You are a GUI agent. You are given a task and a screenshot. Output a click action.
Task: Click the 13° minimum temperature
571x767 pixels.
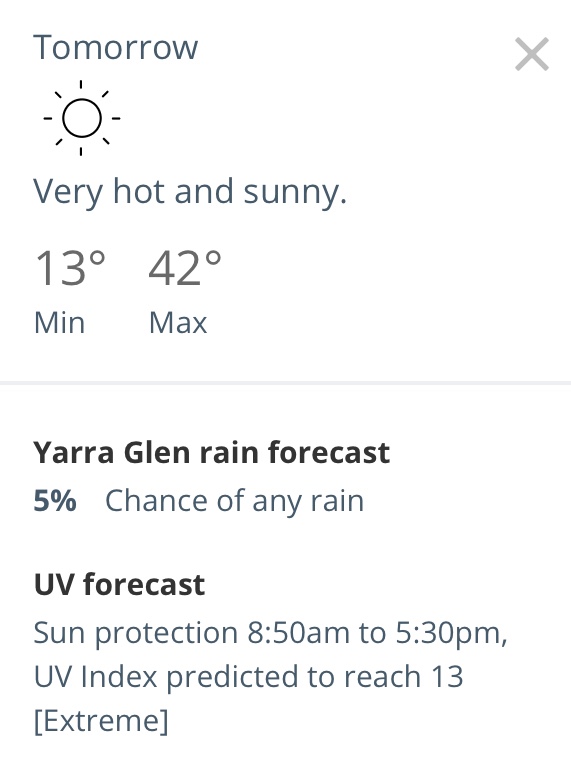[70, 268]
